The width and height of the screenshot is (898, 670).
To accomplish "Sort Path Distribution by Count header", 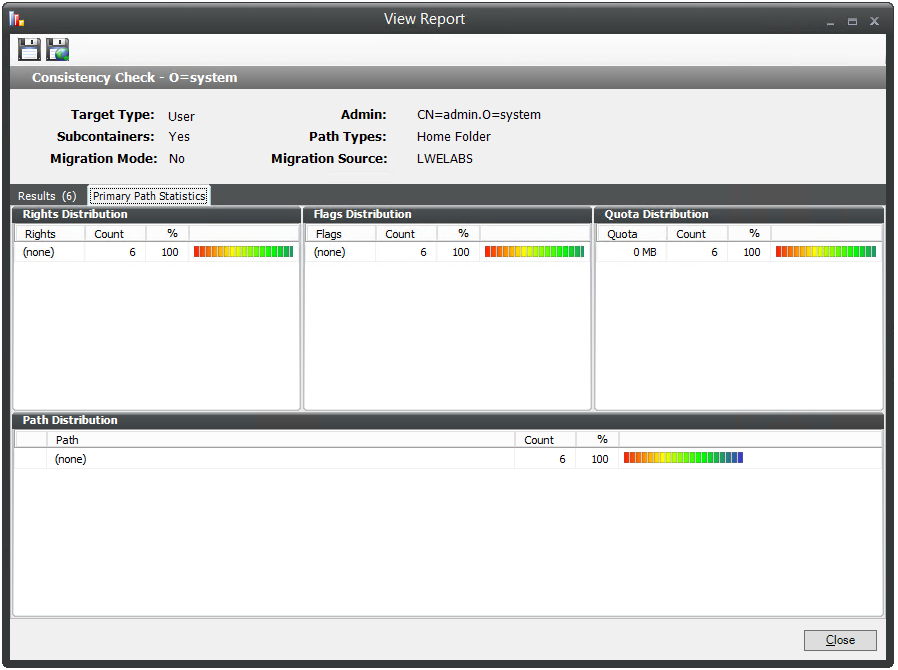I will pyautogui.click(x=545, y=440).
